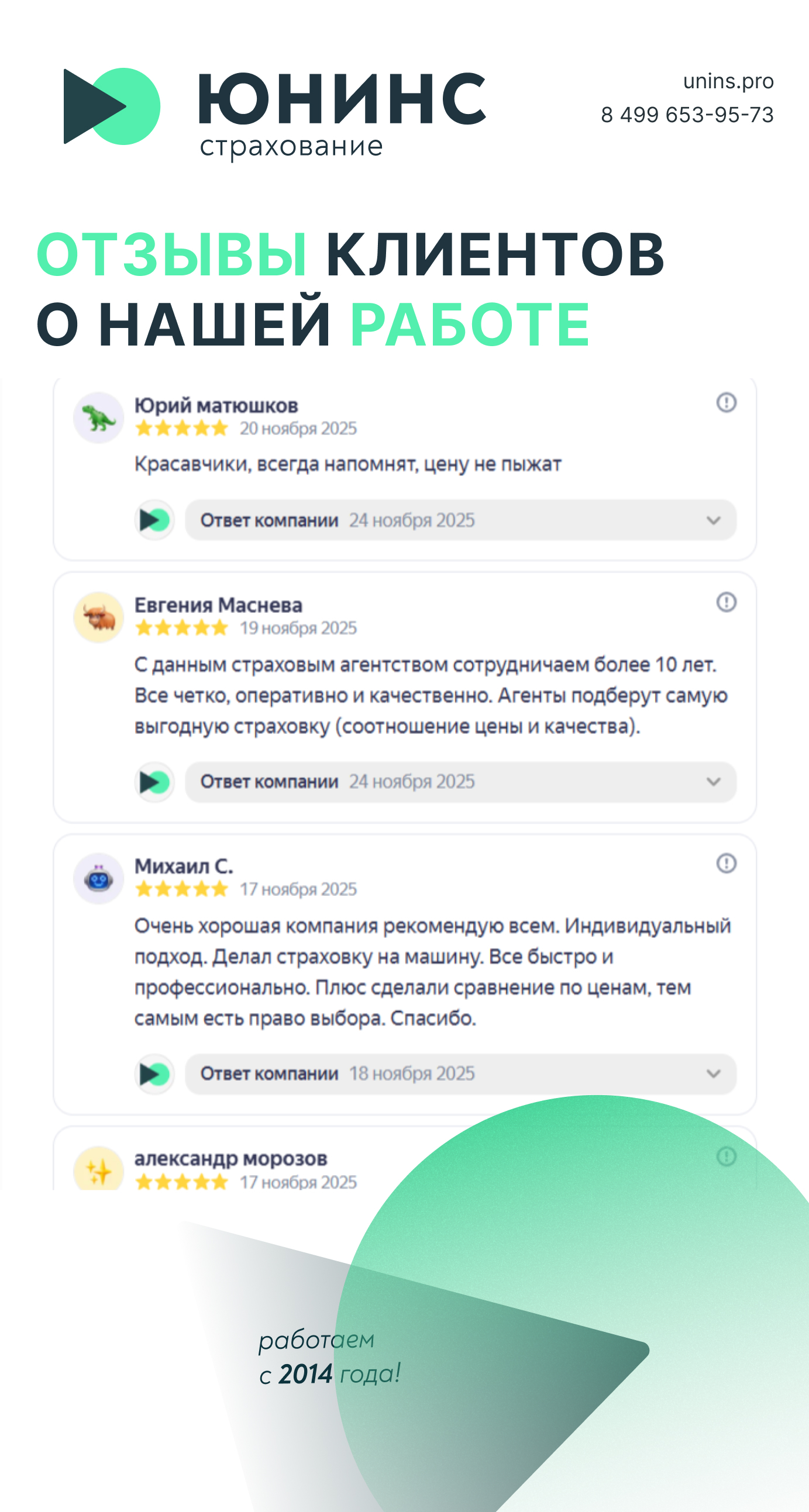The width and height of the screenshot is (809, 1512).
Task: Report Юрий Матюшков's review via exclamation icon
Action: [726, 403]
